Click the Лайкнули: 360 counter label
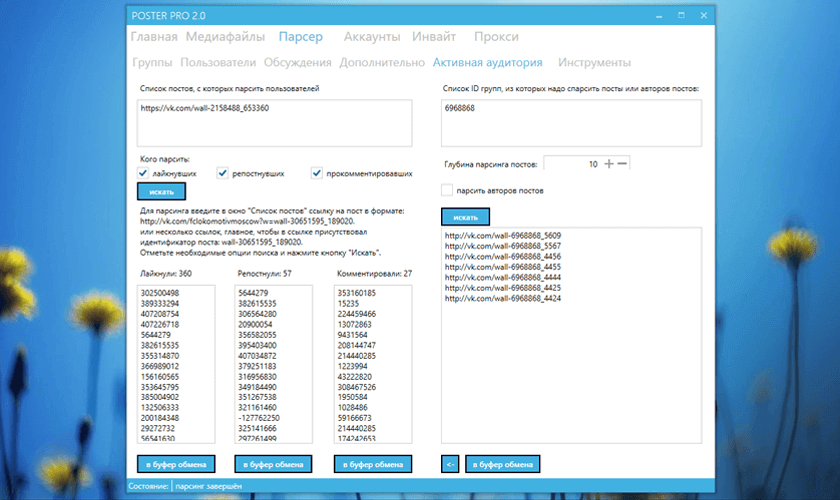The image size is (840, 500). [x=166, y=273]
